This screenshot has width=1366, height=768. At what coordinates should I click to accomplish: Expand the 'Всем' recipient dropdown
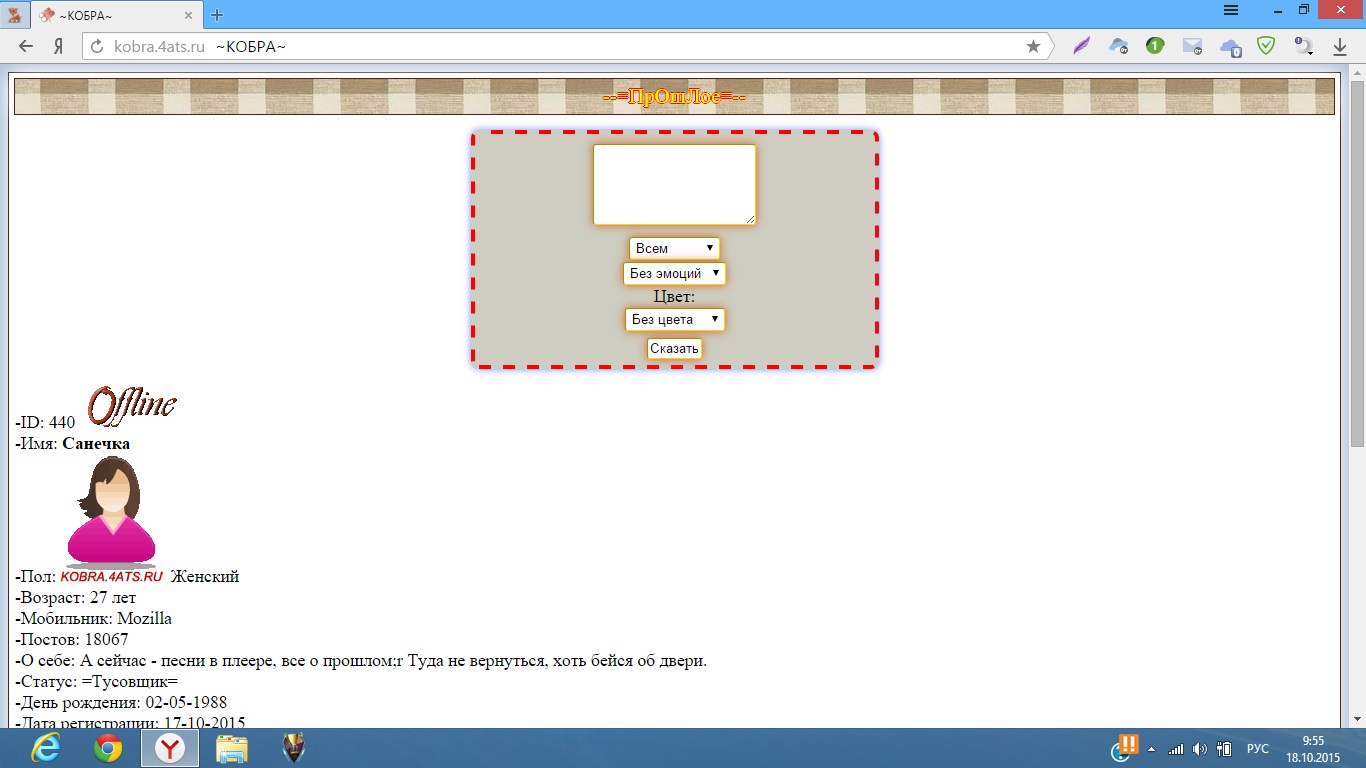tap(674, 248)
